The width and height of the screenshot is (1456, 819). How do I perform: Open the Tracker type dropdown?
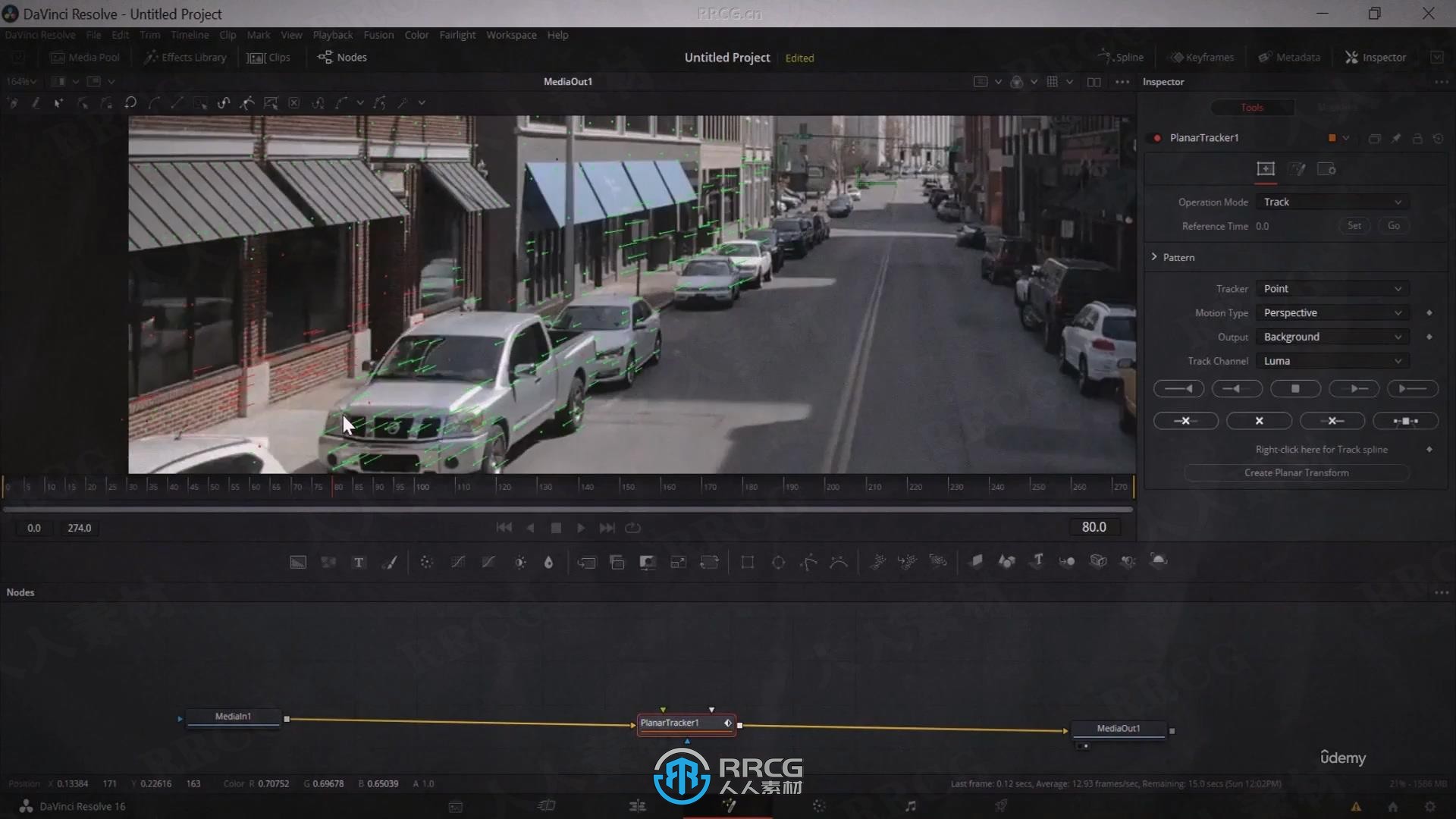click(x=1332, y=289)
